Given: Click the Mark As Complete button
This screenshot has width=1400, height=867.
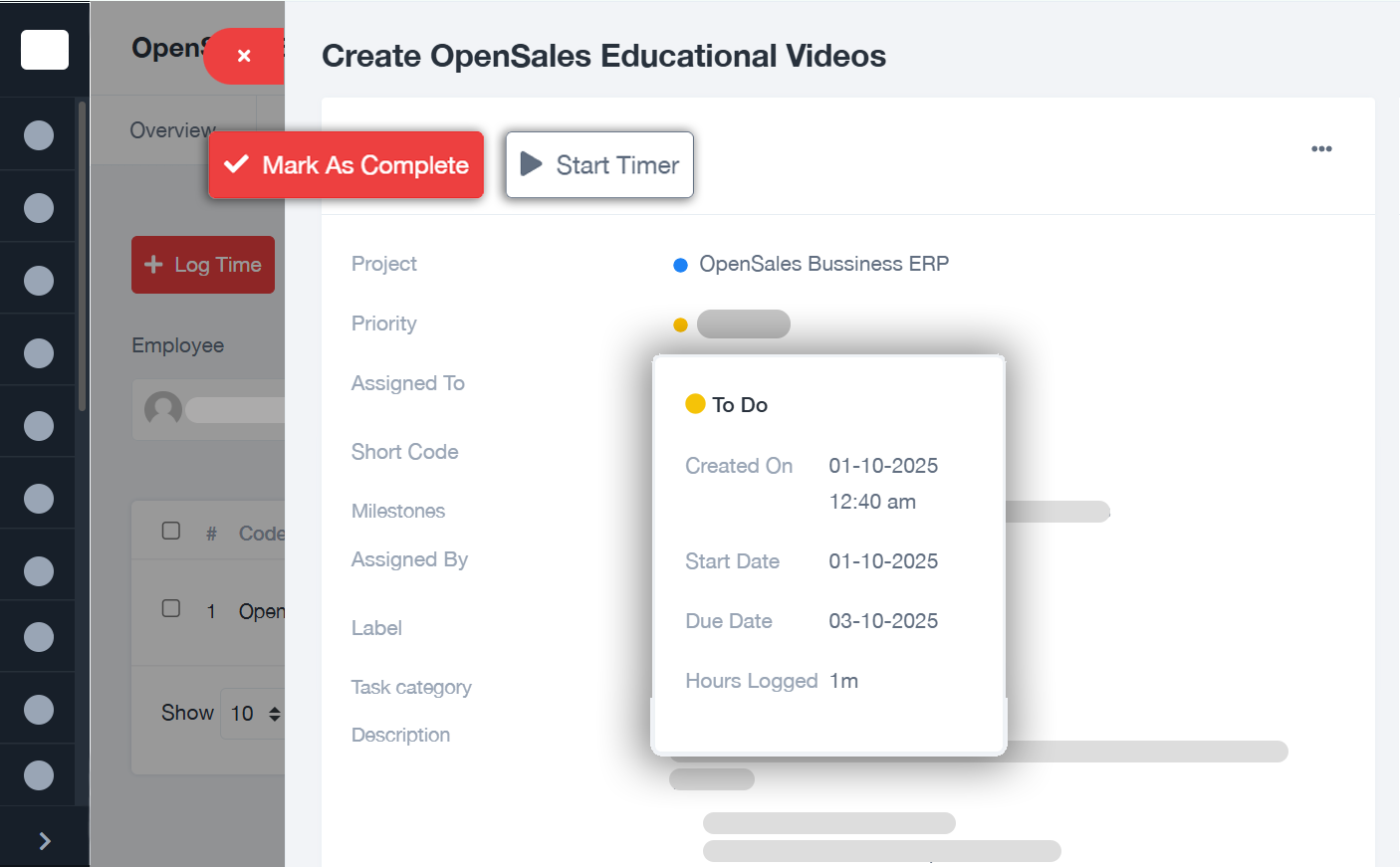Looking at the screenshot, I should [346, 164].
